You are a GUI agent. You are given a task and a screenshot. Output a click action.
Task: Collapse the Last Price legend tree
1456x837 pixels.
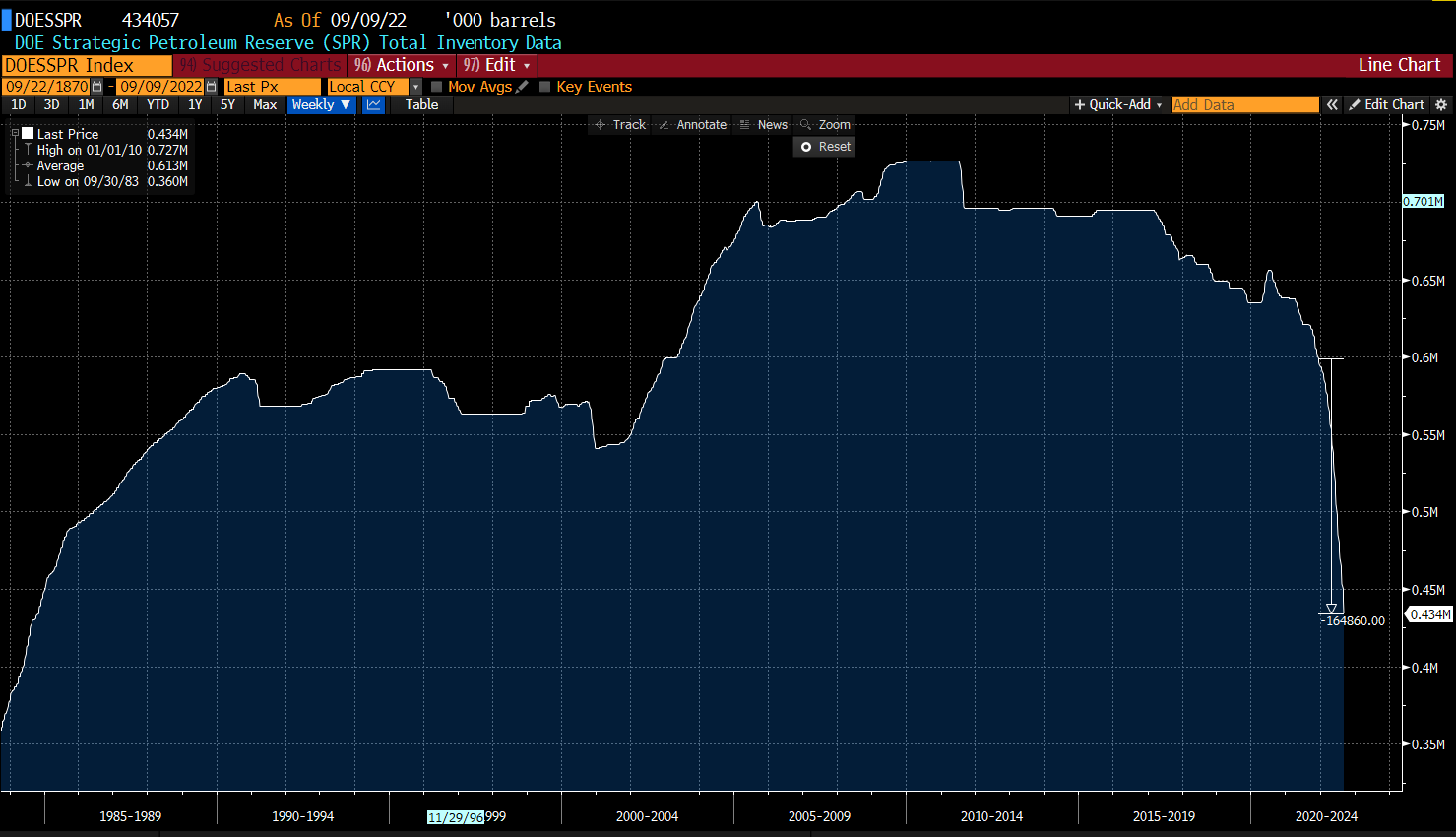coord(15,134)
